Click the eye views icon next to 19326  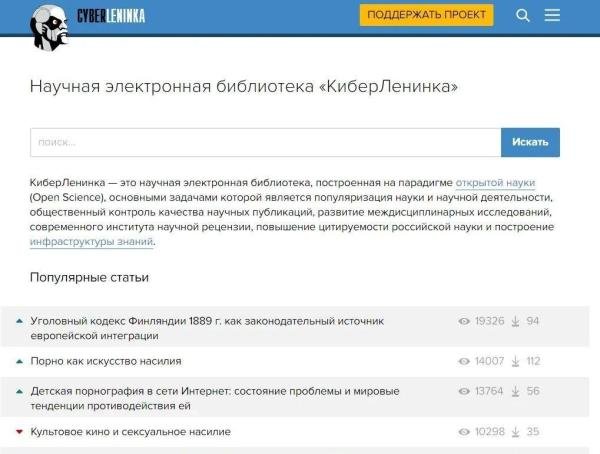pos(464,321)
